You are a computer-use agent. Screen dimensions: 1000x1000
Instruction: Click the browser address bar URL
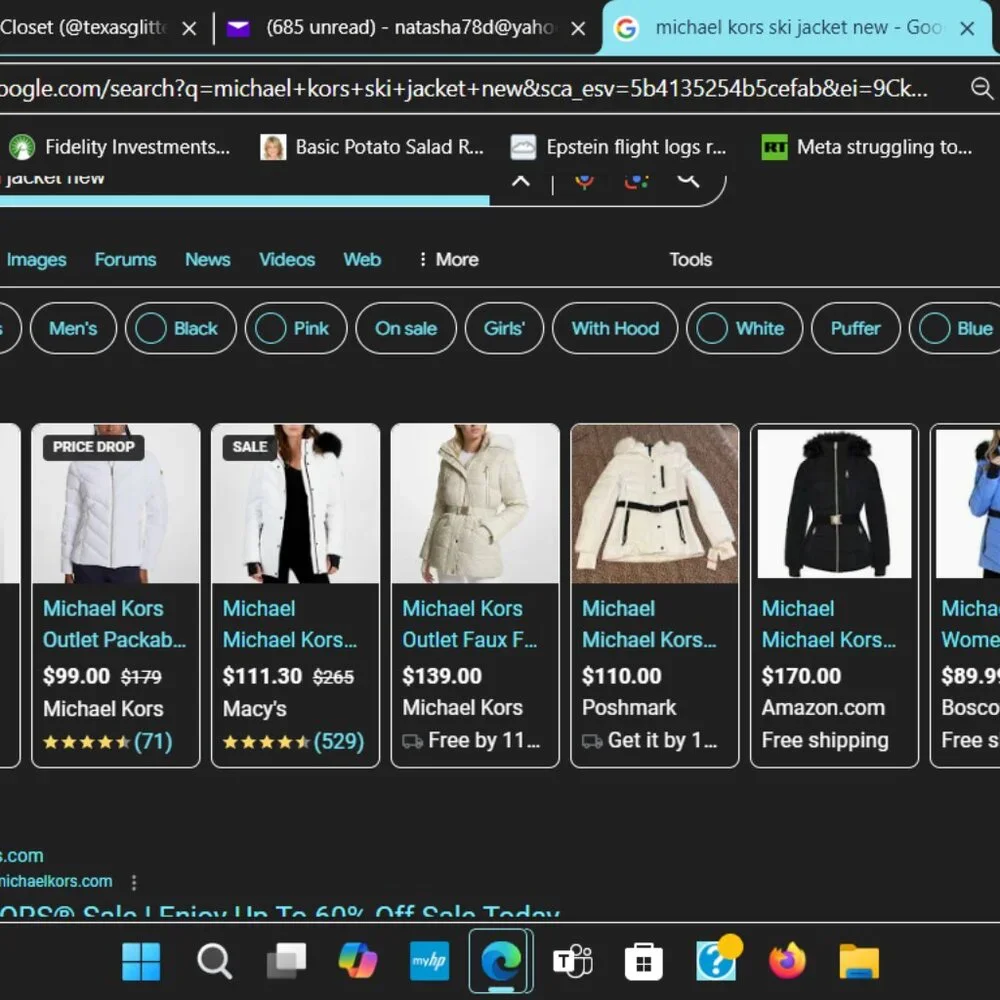[x=464, y=89]
